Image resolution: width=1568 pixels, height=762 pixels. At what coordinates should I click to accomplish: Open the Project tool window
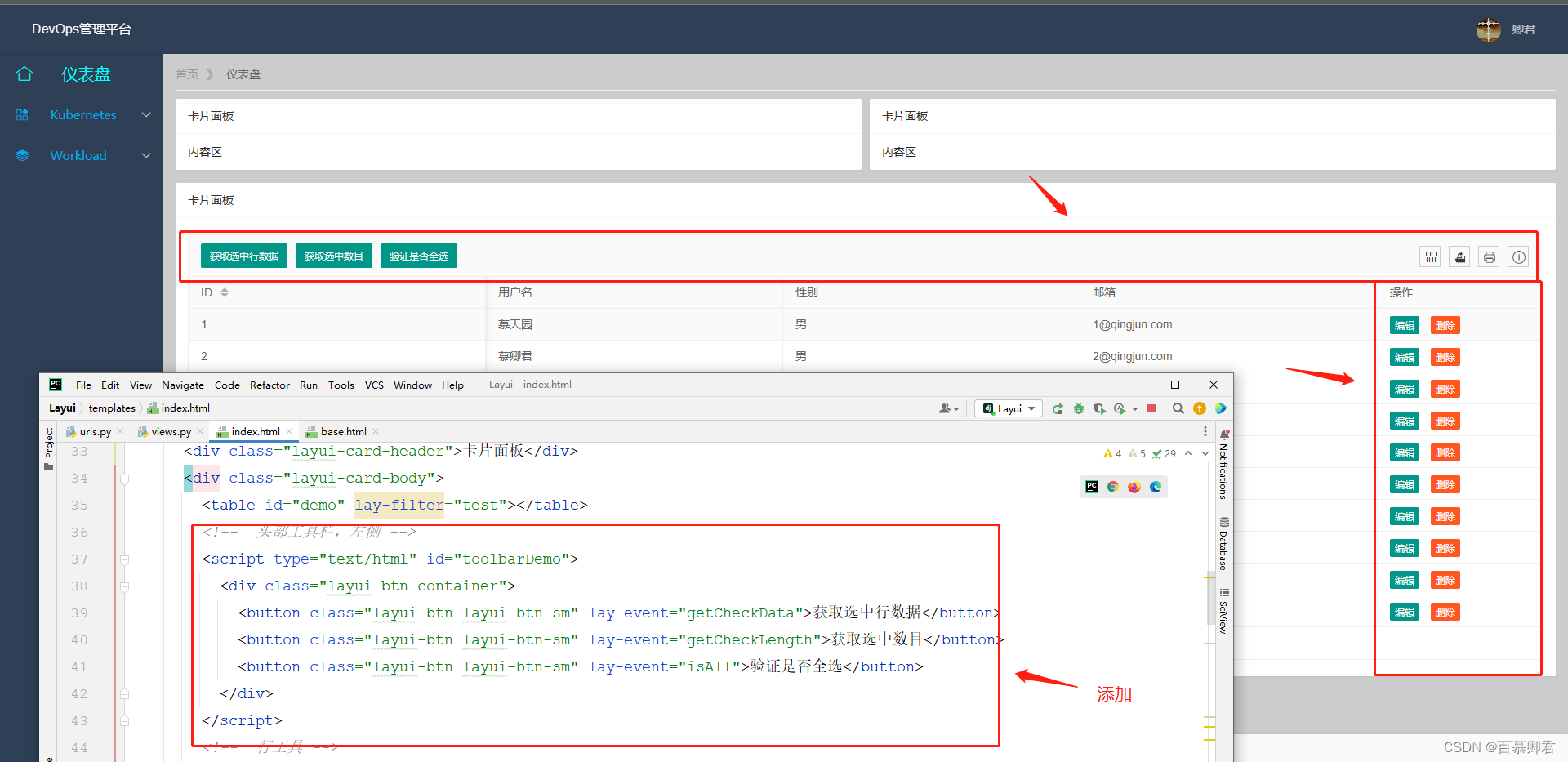(x=49, y=449)
